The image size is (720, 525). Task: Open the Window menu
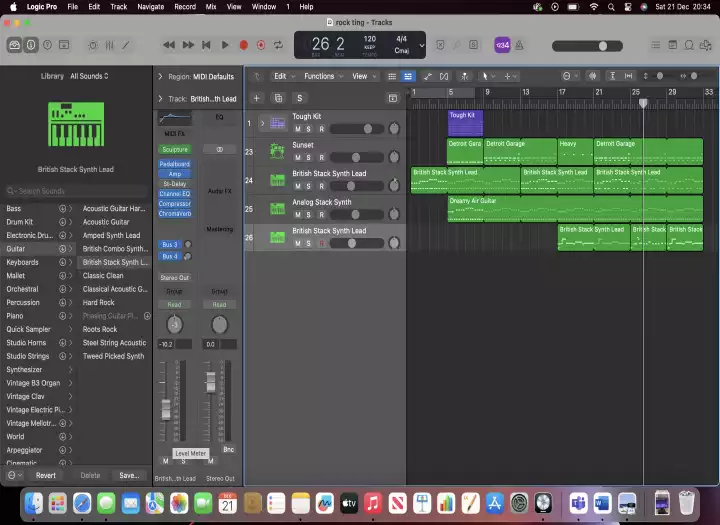[264, 7]
